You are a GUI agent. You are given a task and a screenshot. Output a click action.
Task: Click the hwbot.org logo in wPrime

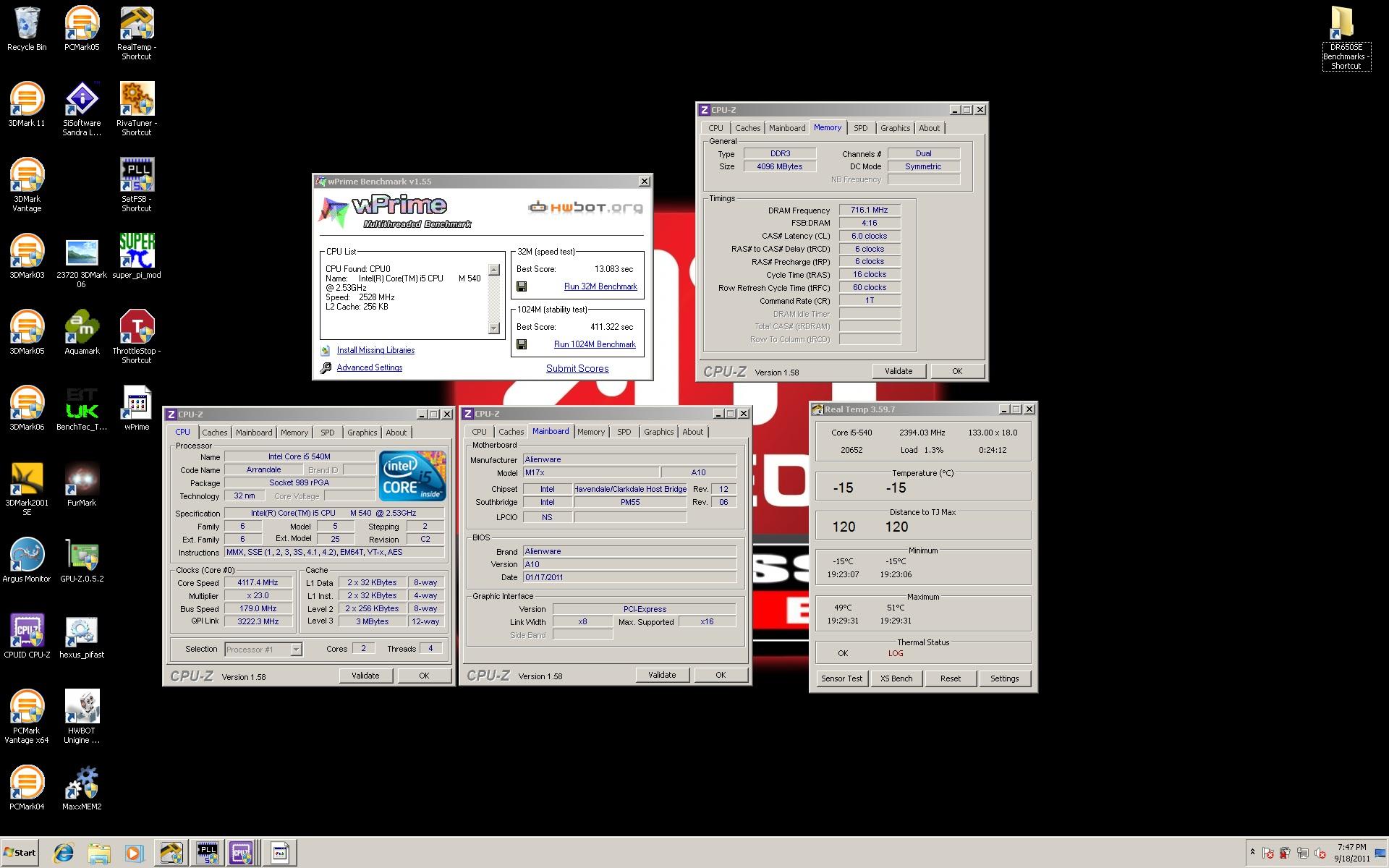(x=585, y=208)
